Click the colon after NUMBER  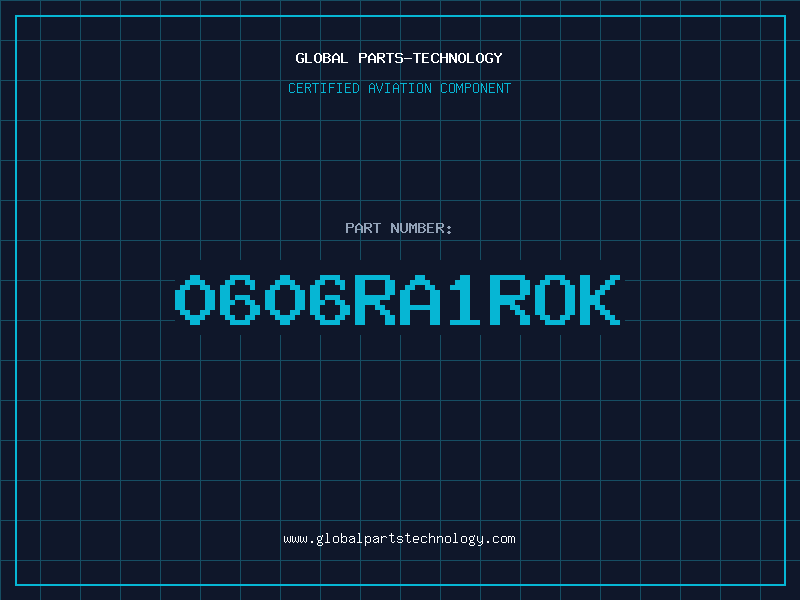coord(449,230)
